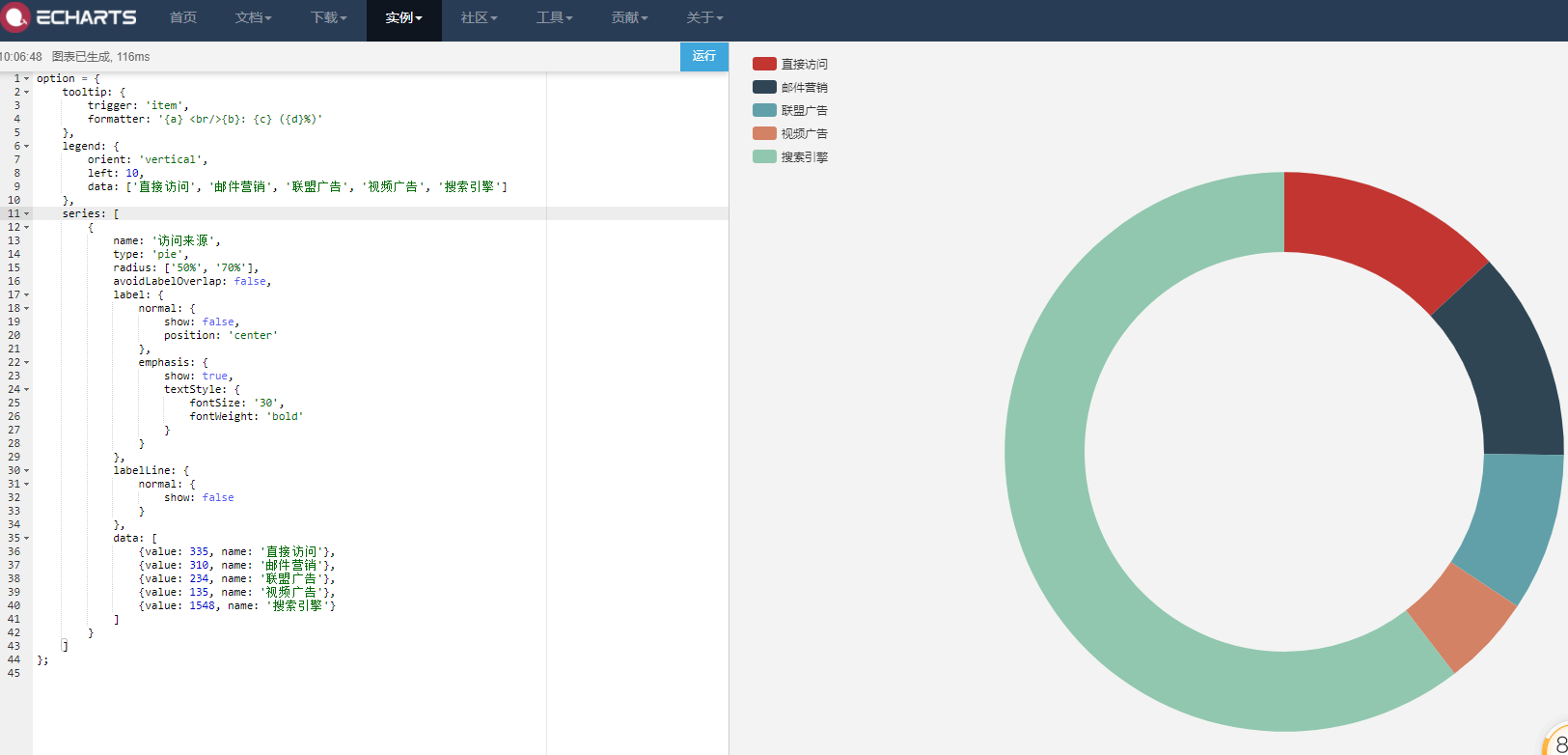
Task: Collapse the emphasis block fold arrow on line 22
Action: 27,363
